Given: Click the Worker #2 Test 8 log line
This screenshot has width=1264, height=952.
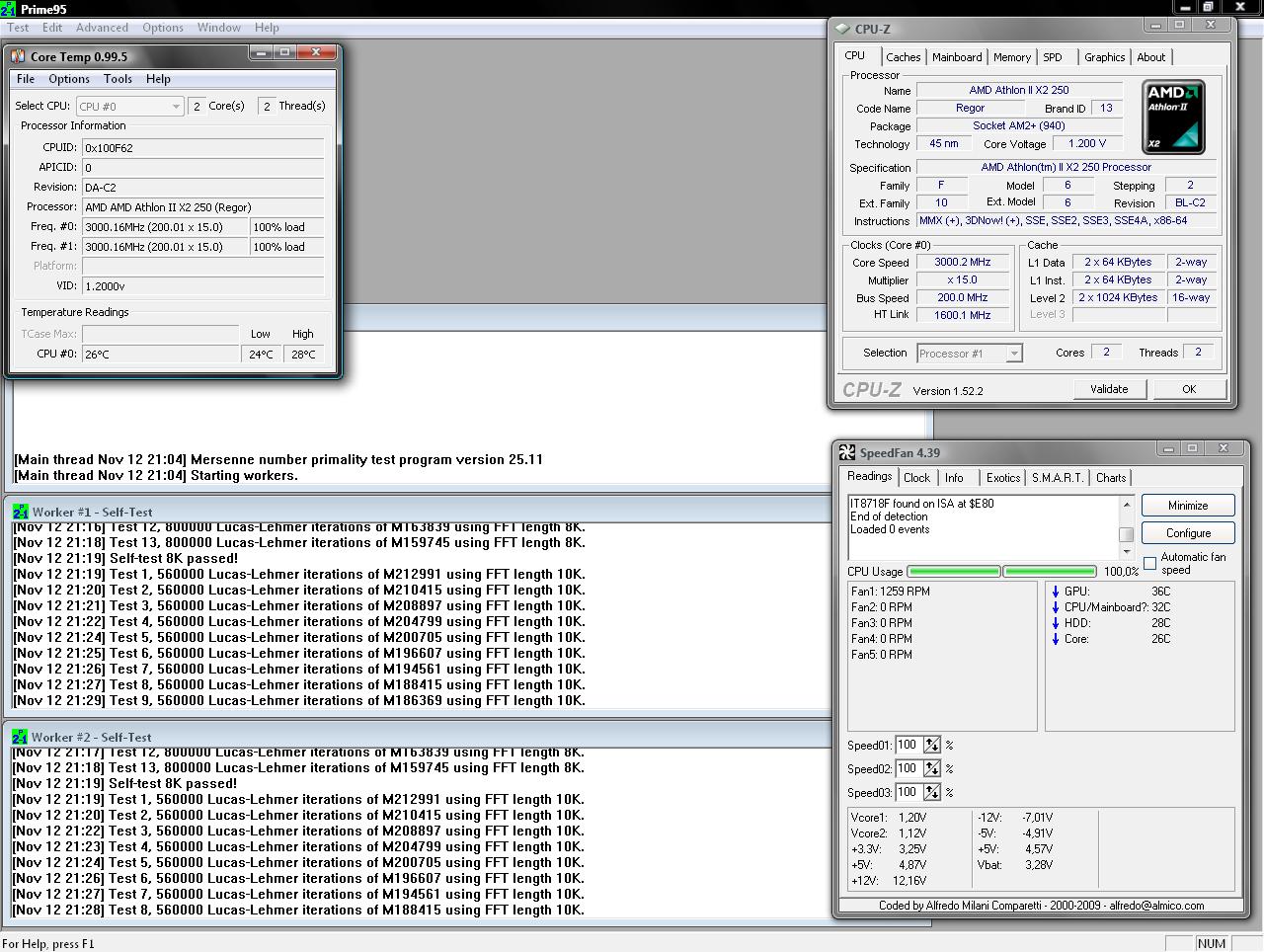Looking at the screenshot, I should [298, 910].
